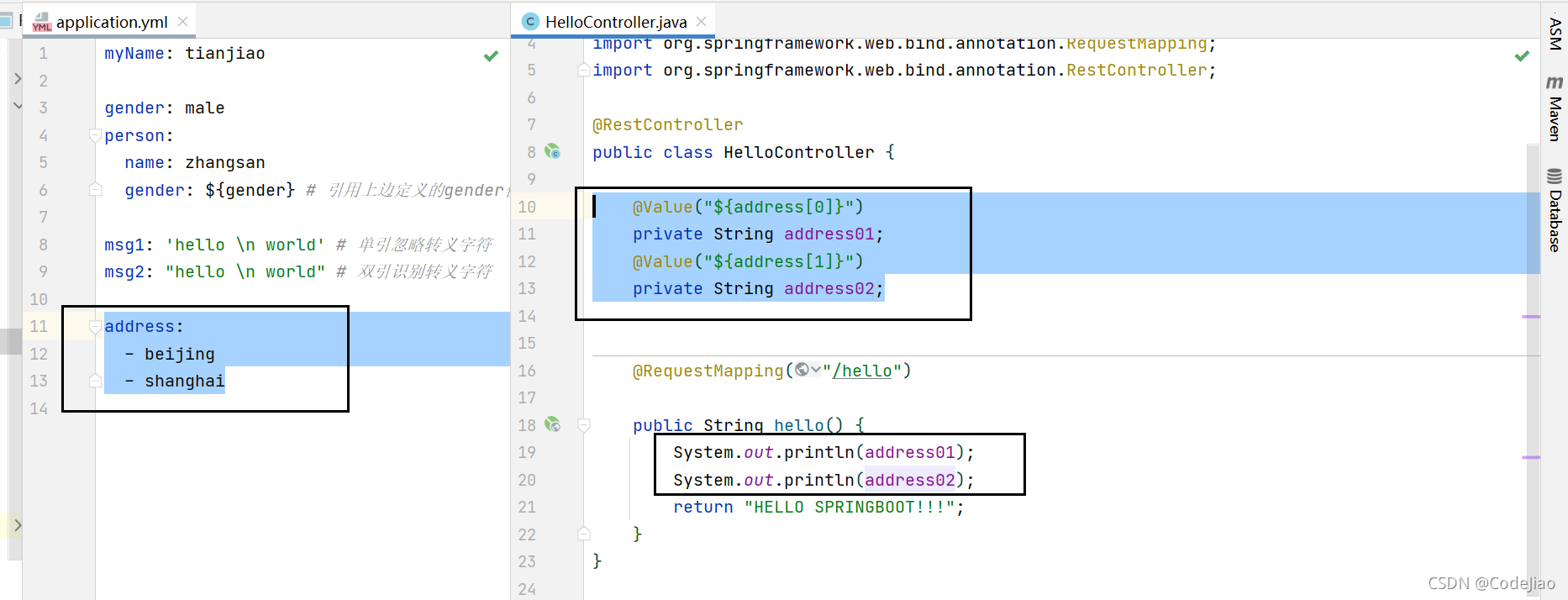The height and width of the screenshot is (600, 1568).
Task: Click the 'tianjiao' value in yml
Action: (x=225, y=53)
